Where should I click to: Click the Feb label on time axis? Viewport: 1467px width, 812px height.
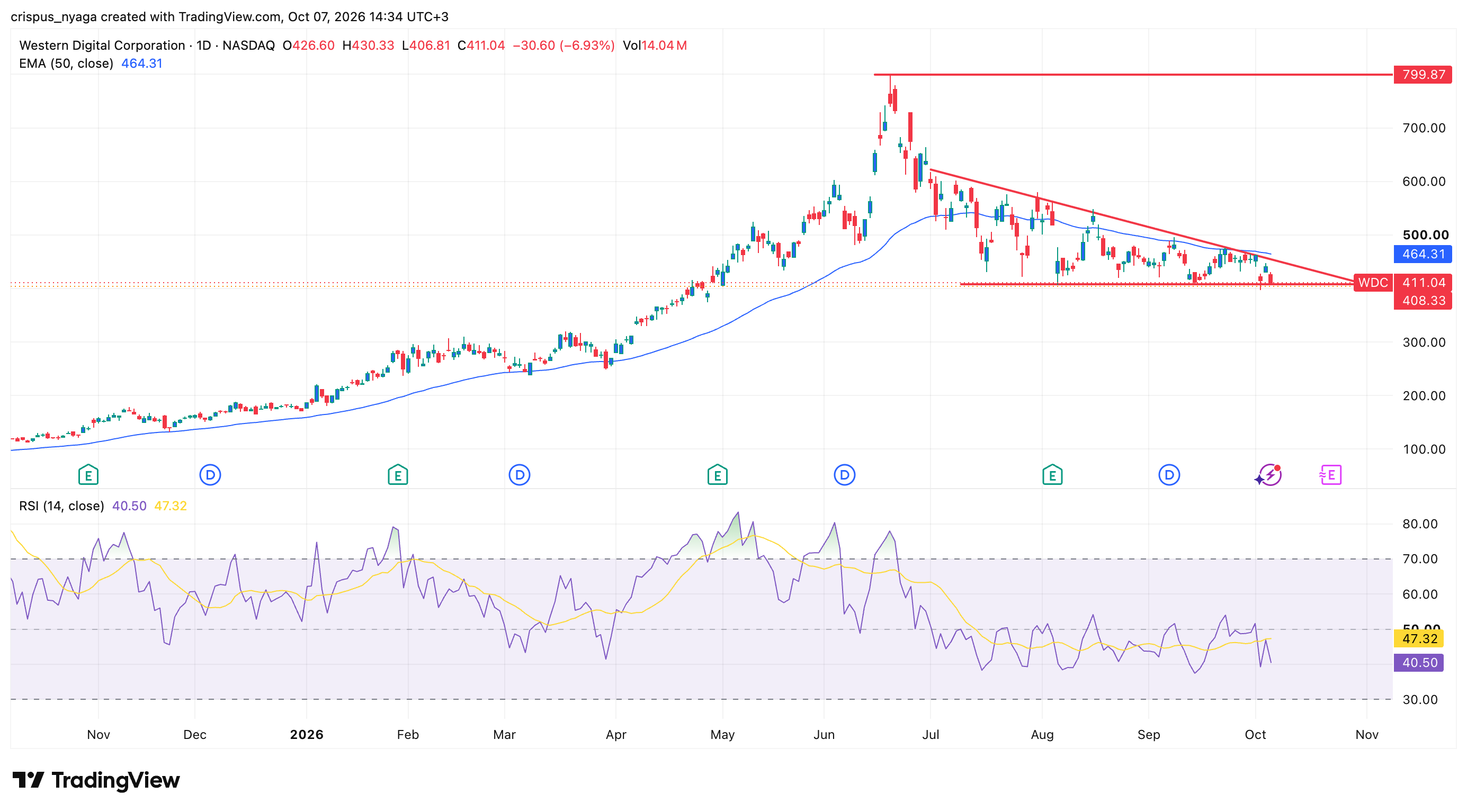408,734
